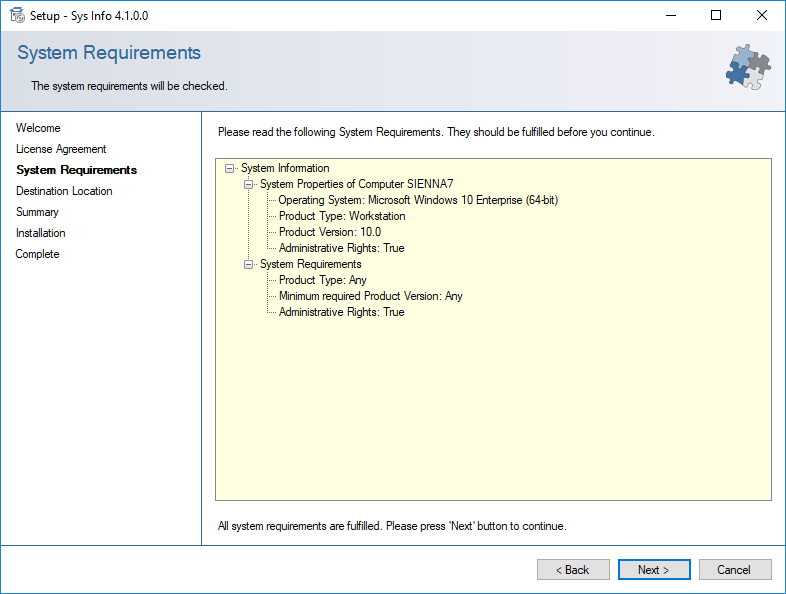Minimize the setup window
Screen dimensions: 786x594
671,16
